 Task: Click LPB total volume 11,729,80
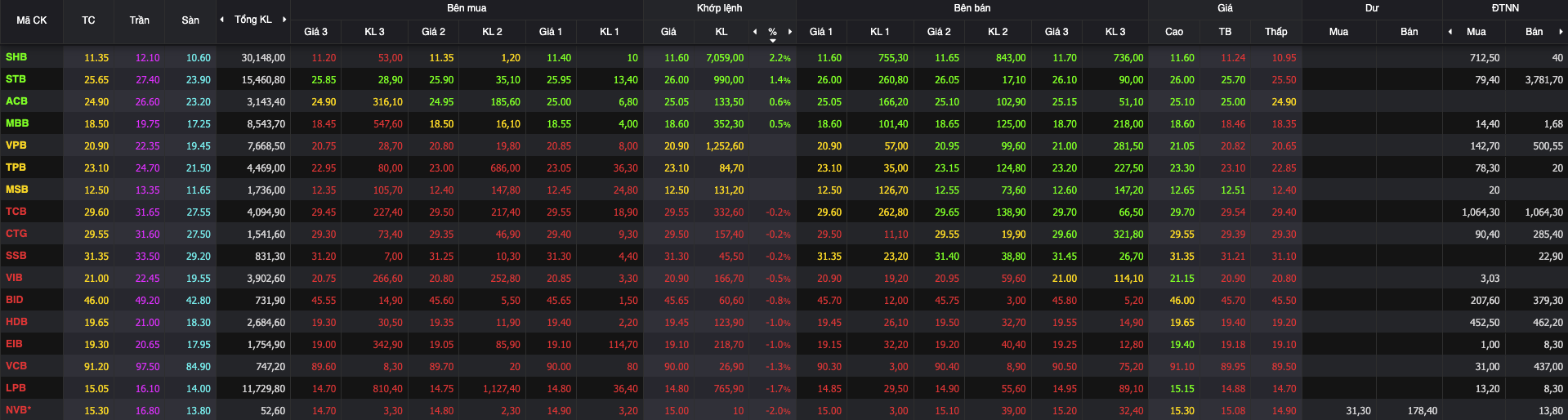click(x=263, y=389)
